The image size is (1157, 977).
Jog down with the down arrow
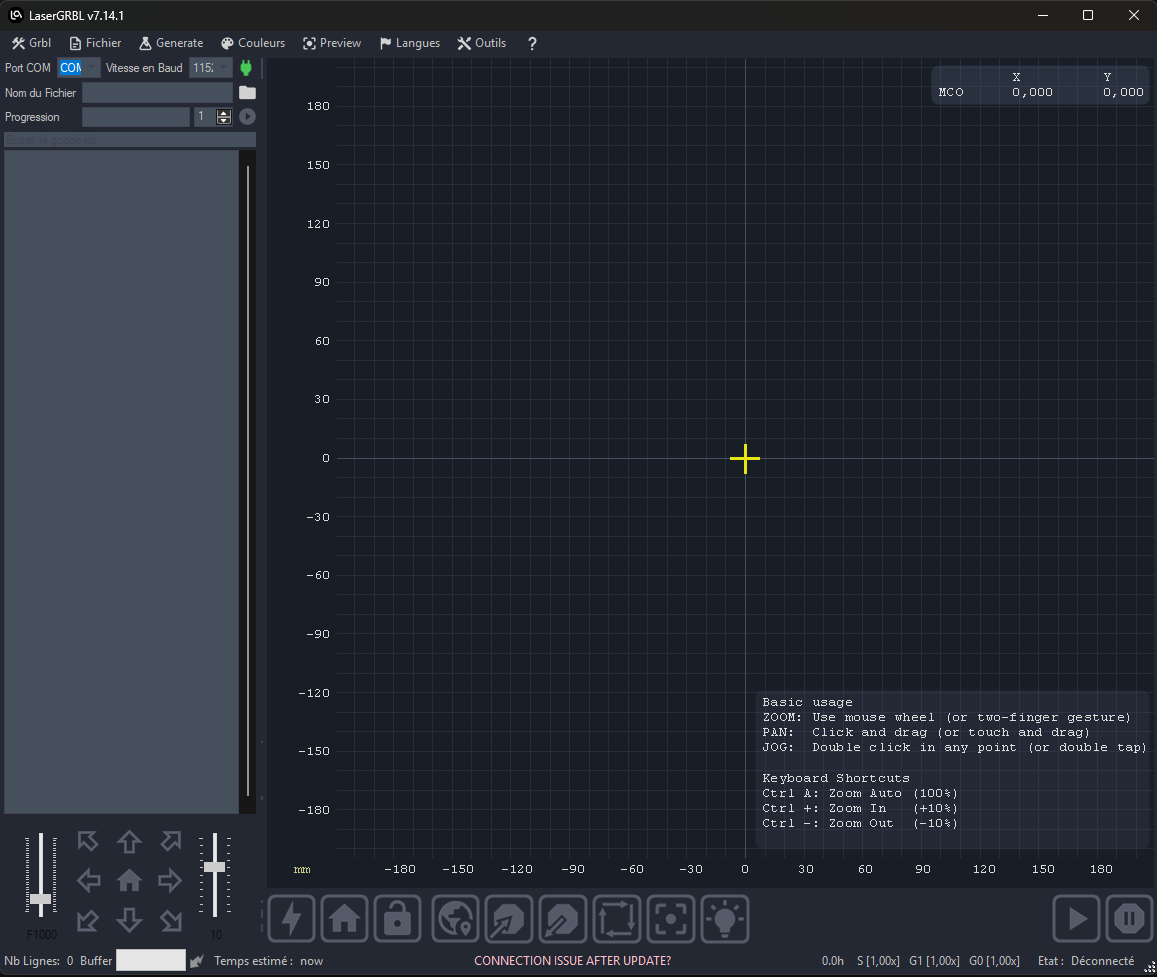coord(129,920)
